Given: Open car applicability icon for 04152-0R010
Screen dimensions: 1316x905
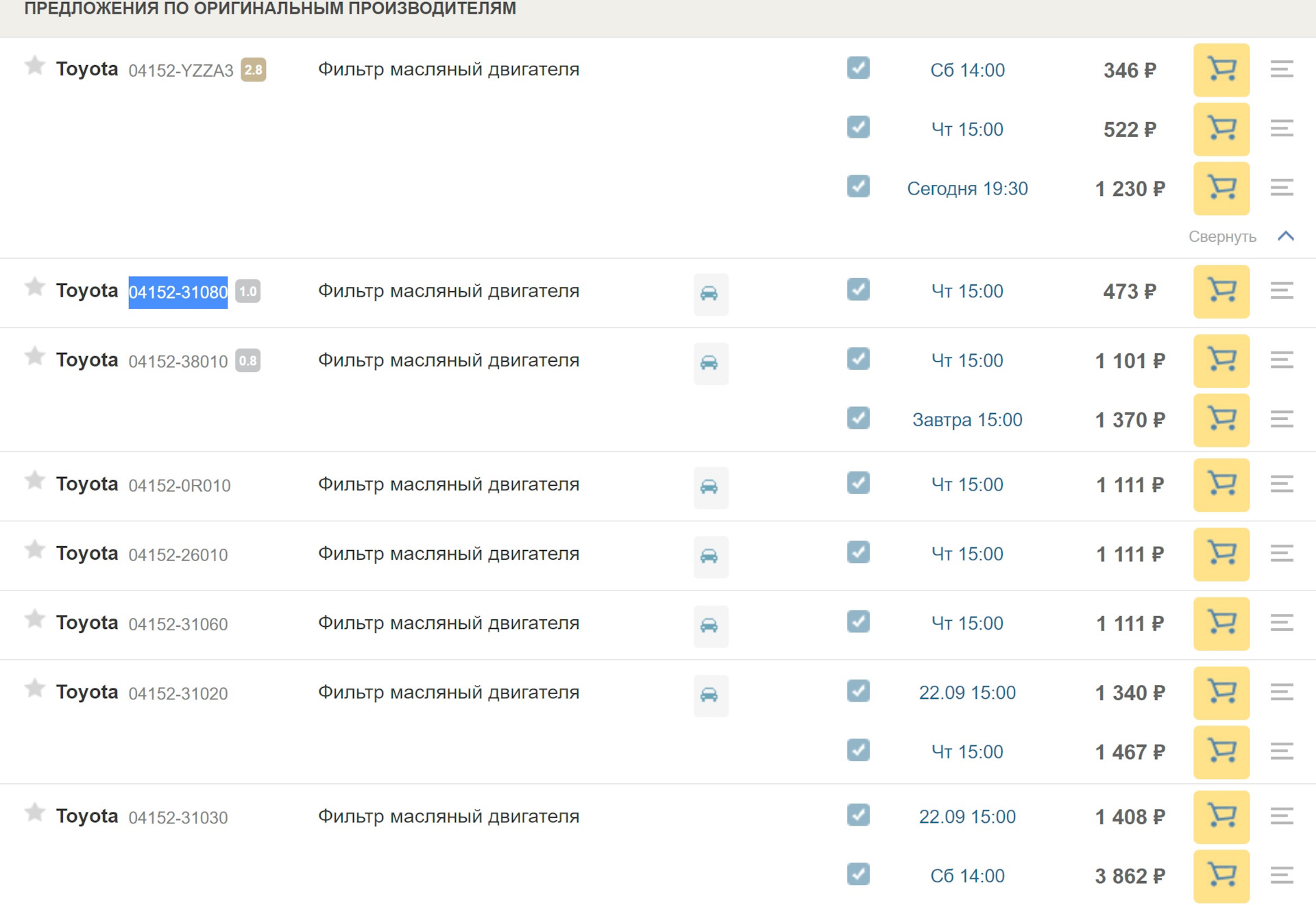Looking at the screenshot, I should click(710, 487).
